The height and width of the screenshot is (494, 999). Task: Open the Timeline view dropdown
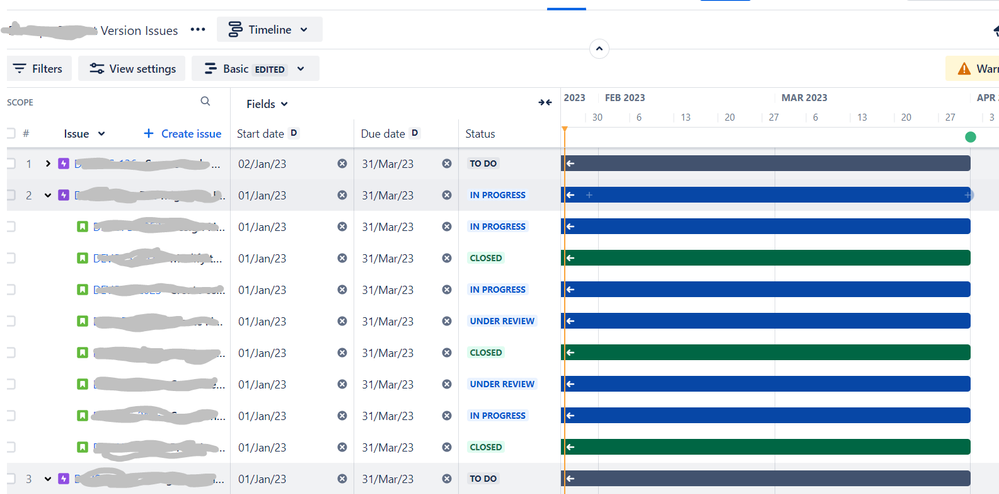[x=270, y=30]
